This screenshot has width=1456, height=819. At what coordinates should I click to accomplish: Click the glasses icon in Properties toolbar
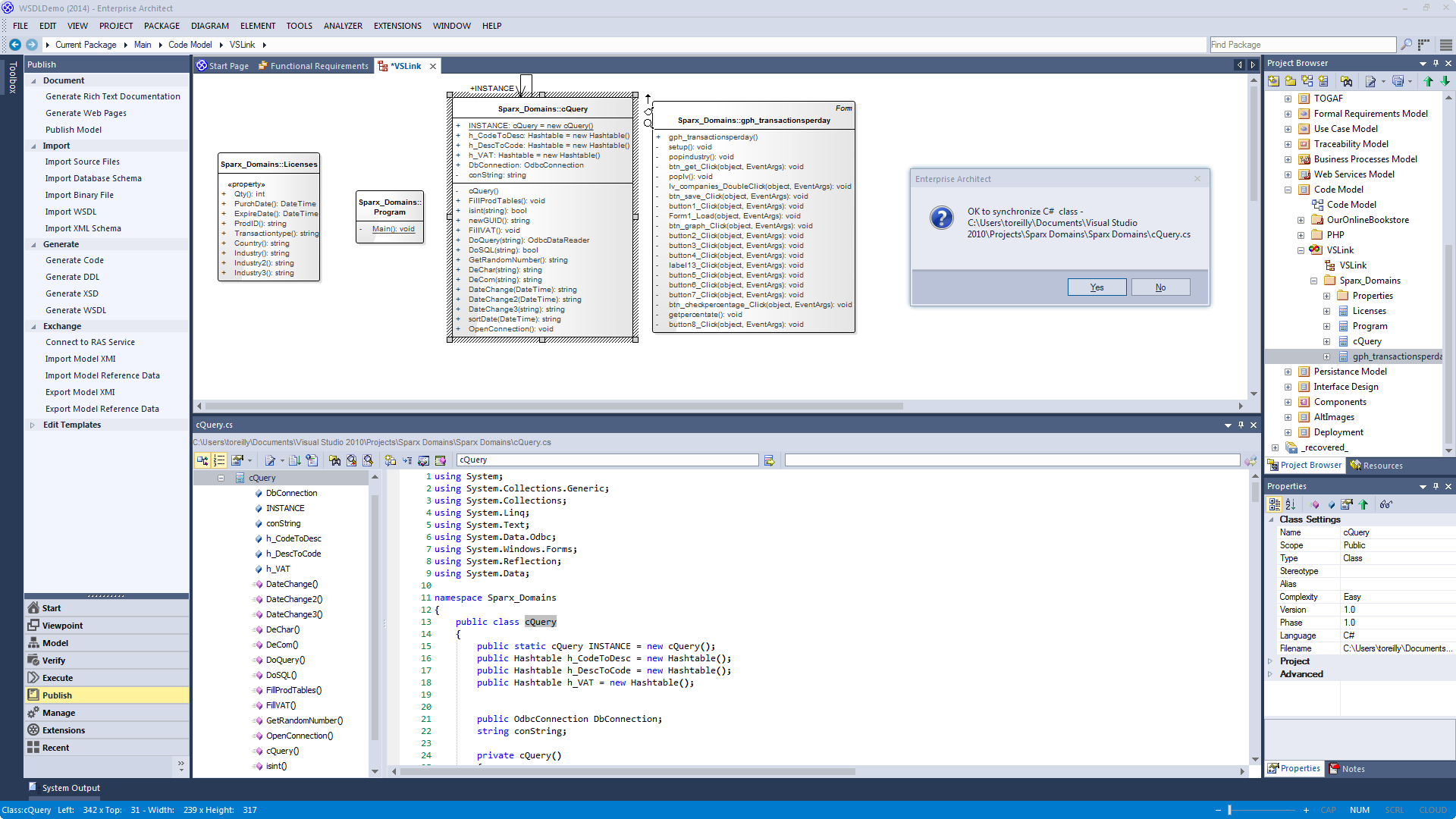[x=1385, y=505]
